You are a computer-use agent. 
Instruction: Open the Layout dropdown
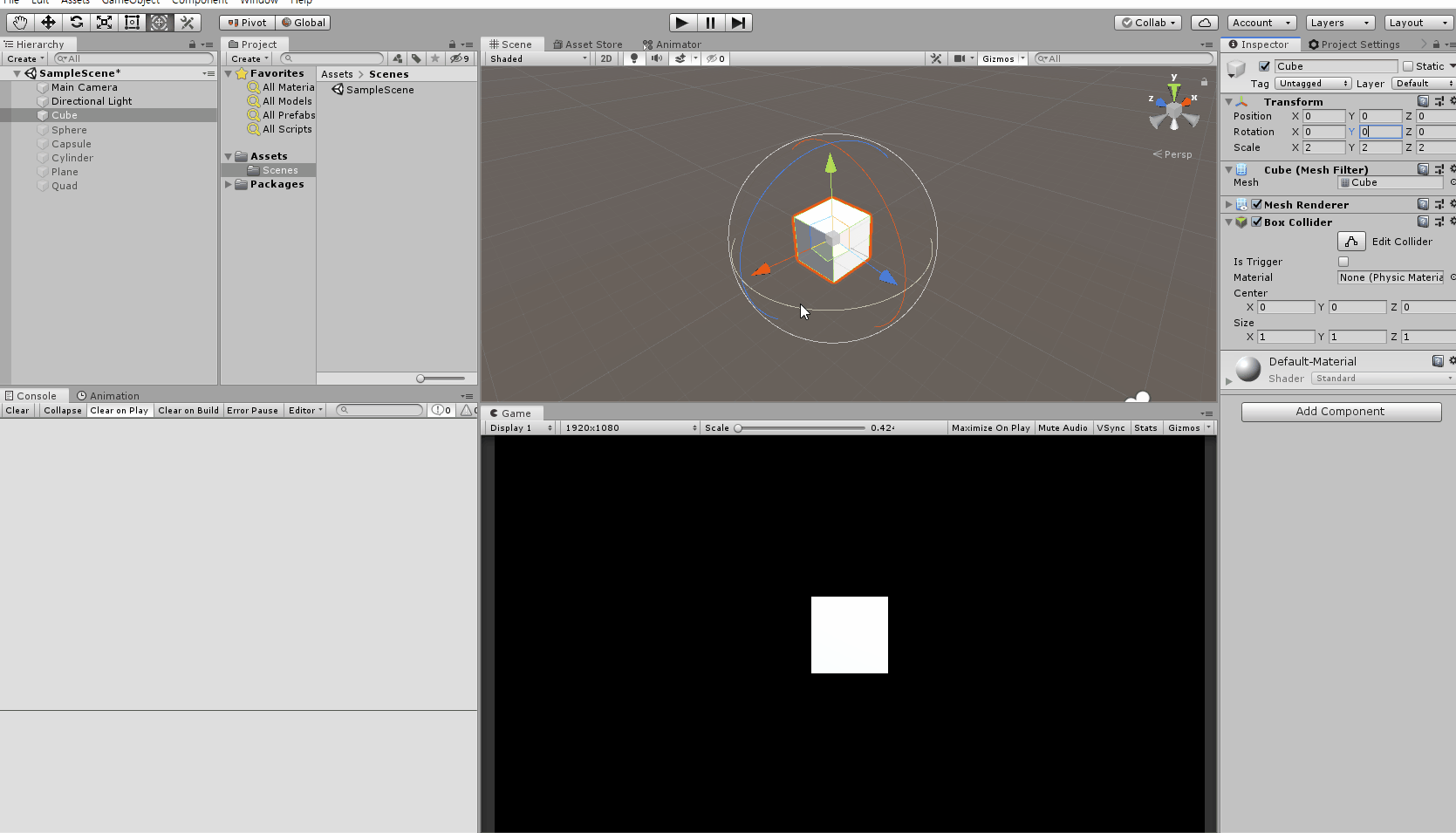click(1418, 23)
